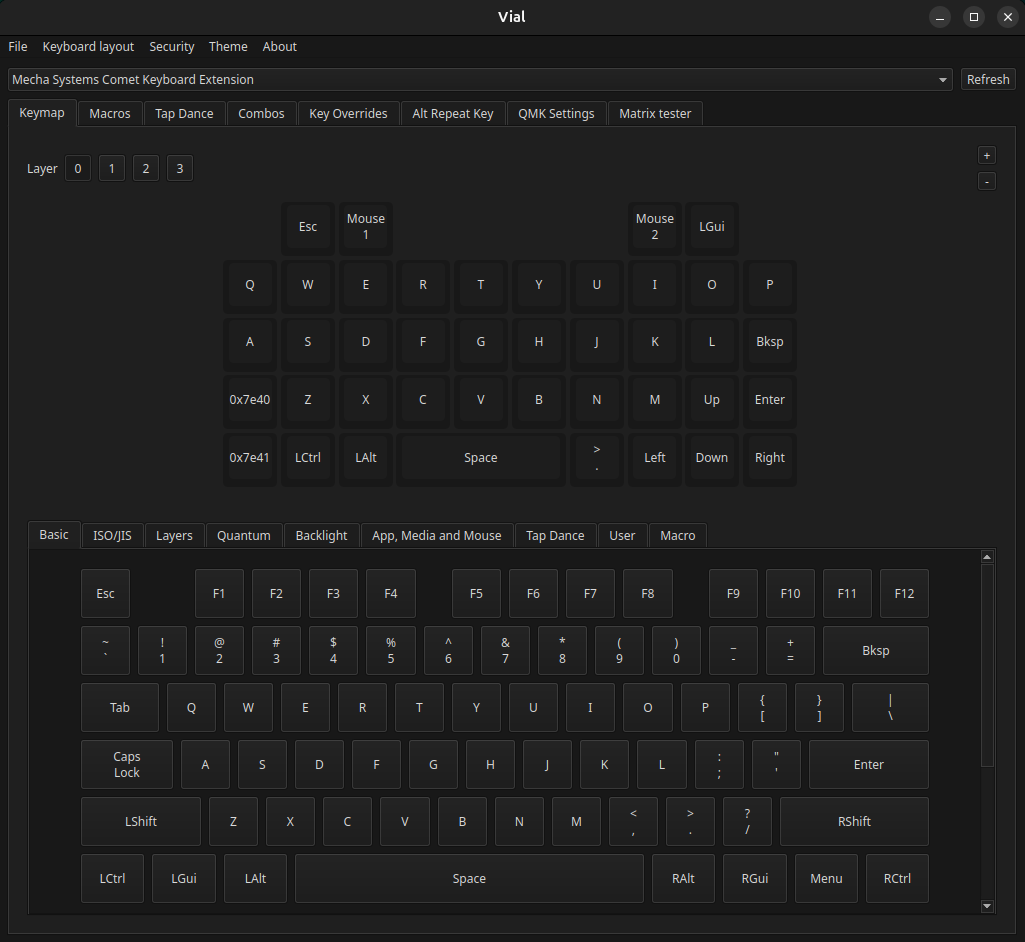The image size is (1025, 942).
Task: Open the Theme menu
Action: [x=228, y=47]
